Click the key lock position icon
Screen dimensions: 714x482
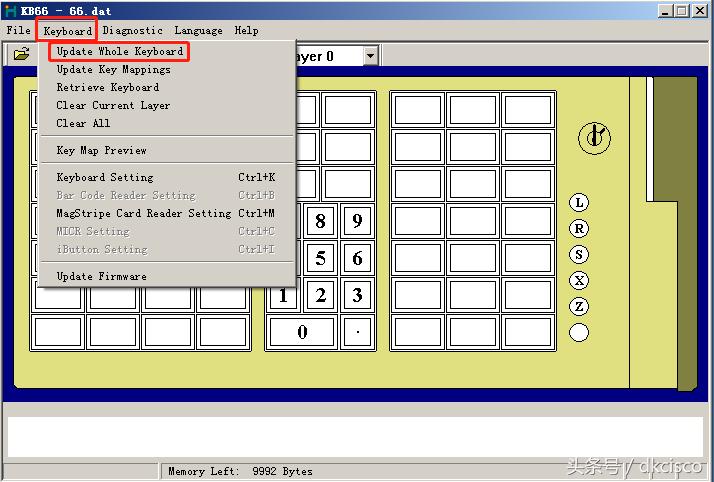[594, 138]
